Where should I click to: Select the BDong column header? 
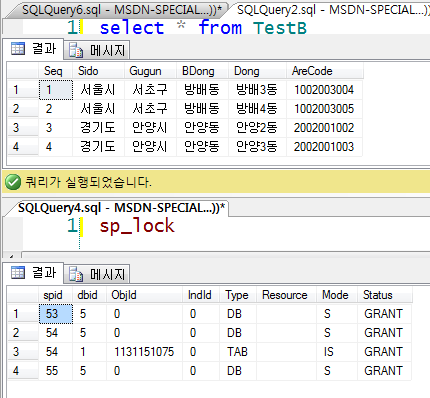point(202,71)
